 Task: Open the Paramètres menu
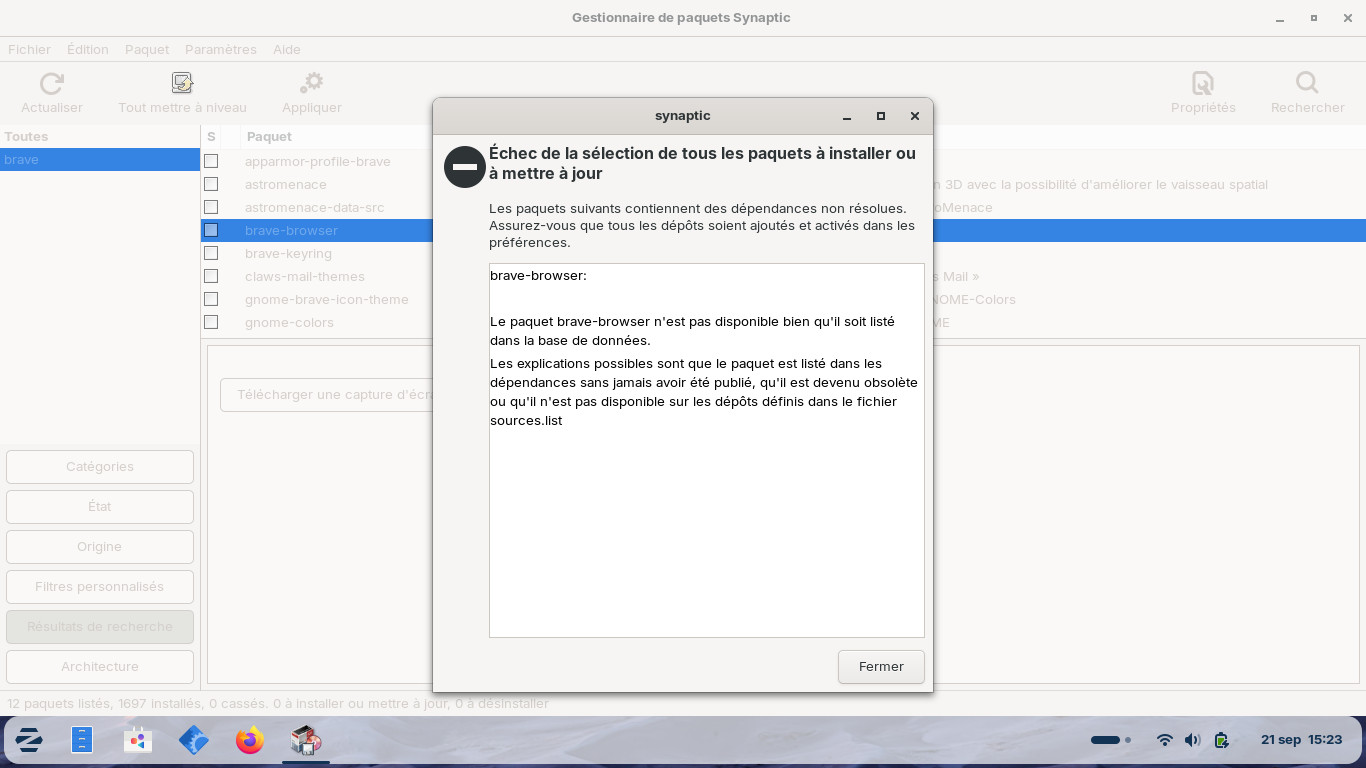click(220, 49)
